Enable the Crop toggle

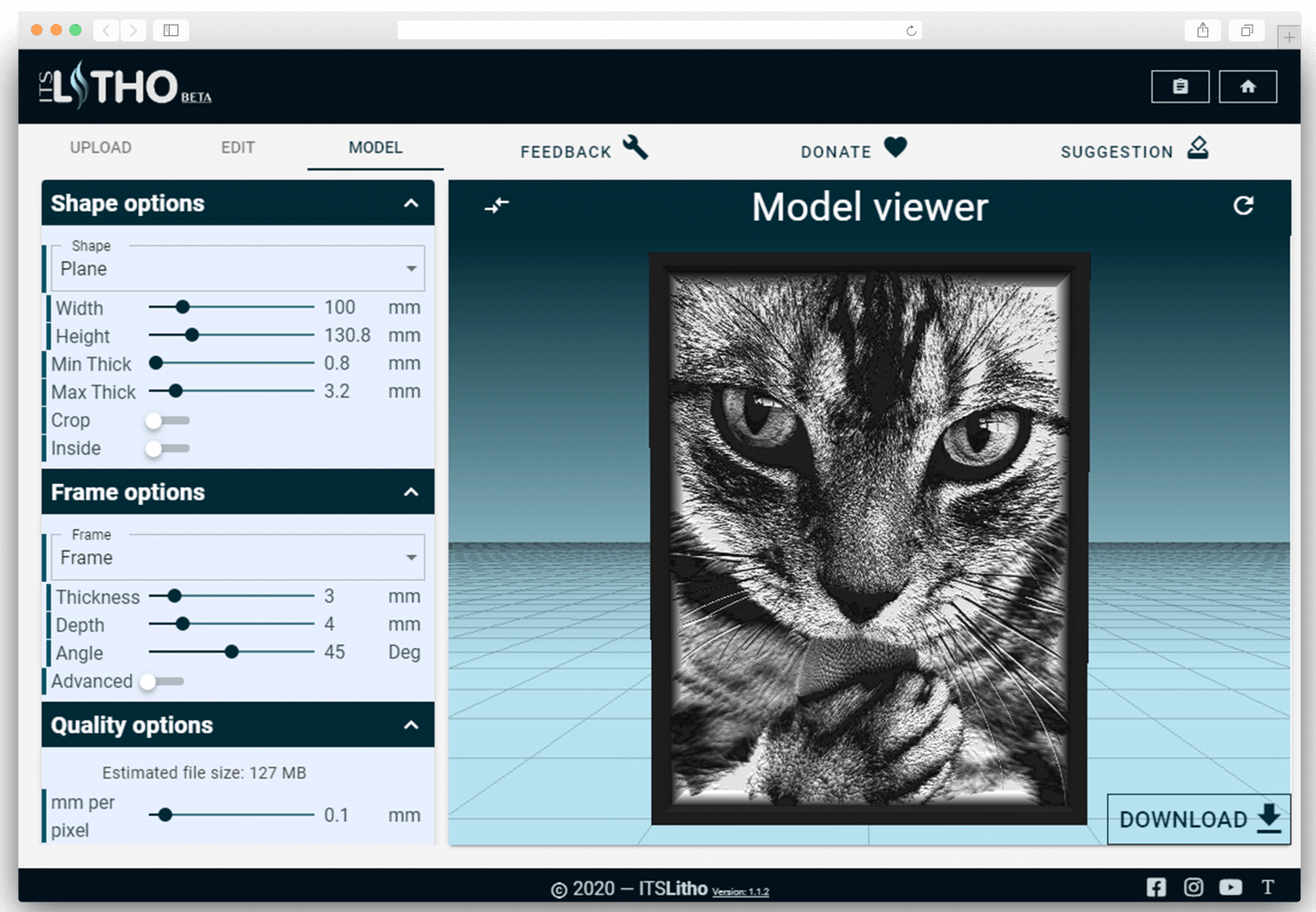[166, 420]
